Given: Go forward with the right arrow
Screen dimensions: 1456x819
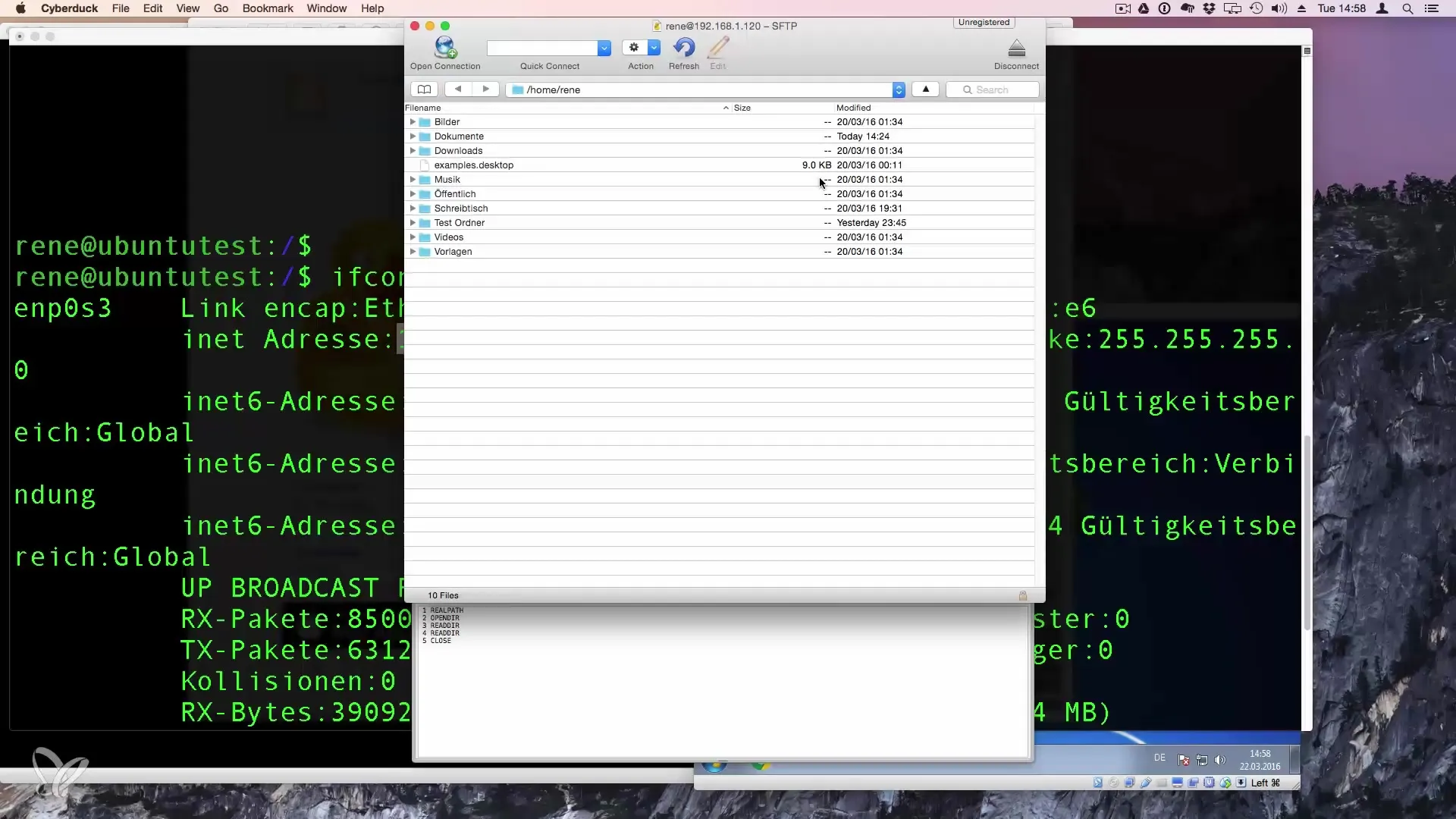Looking at the screenshot, I should point(485,89).
